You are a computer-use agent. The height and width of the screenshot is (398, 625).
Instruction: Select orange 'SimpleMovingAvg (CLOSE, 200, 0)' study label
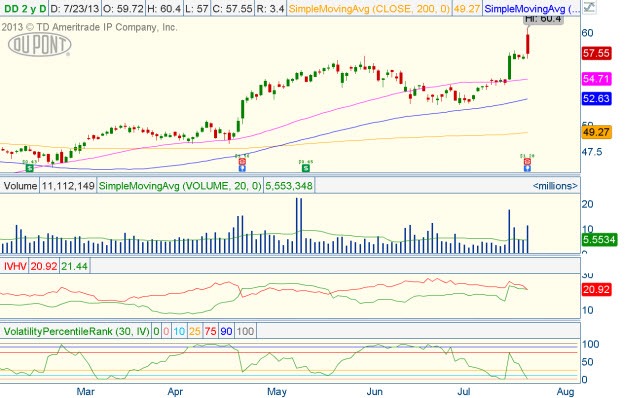point(369,8)
